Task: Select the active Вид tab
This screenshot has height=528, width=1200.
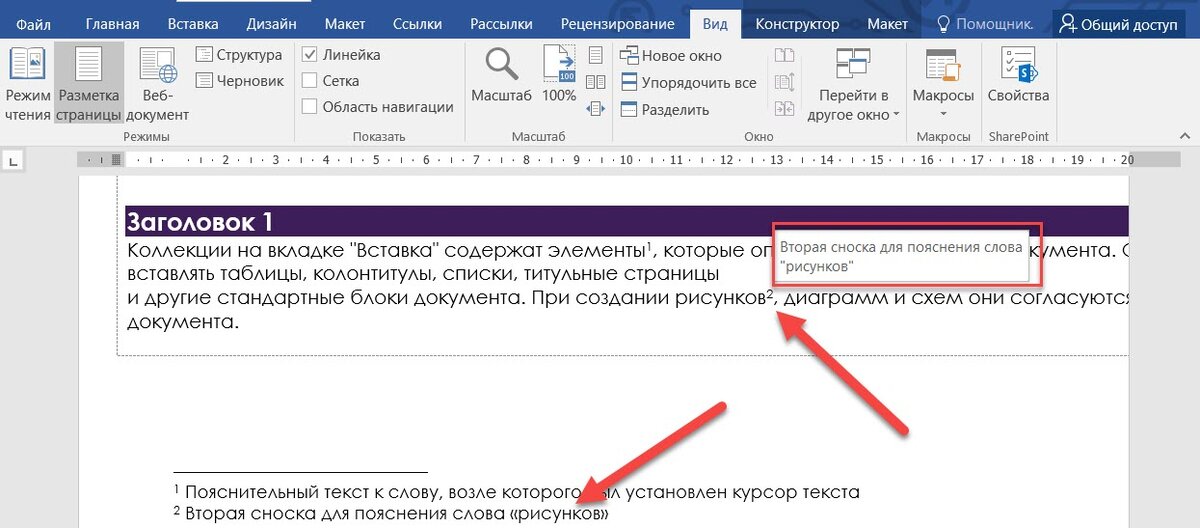Action: [x=715, y=23]
